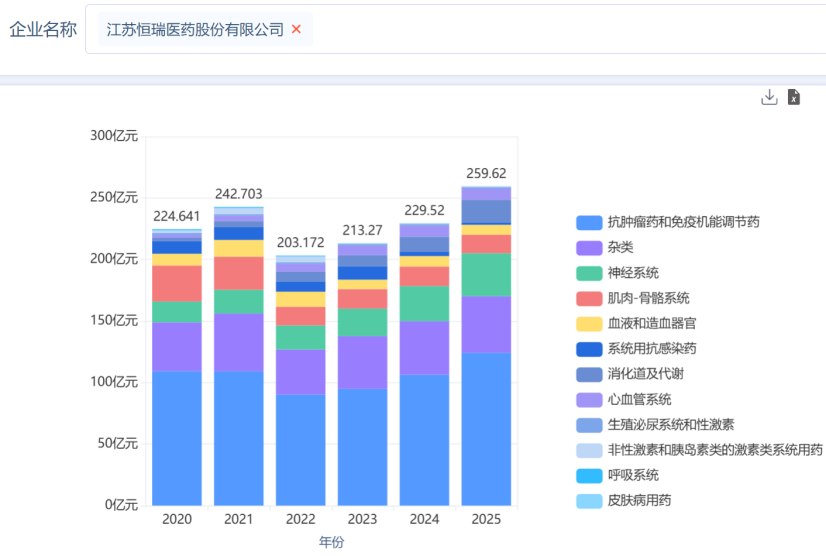
Task: Toggle 杂类 legend series
Action: [605, 247]
